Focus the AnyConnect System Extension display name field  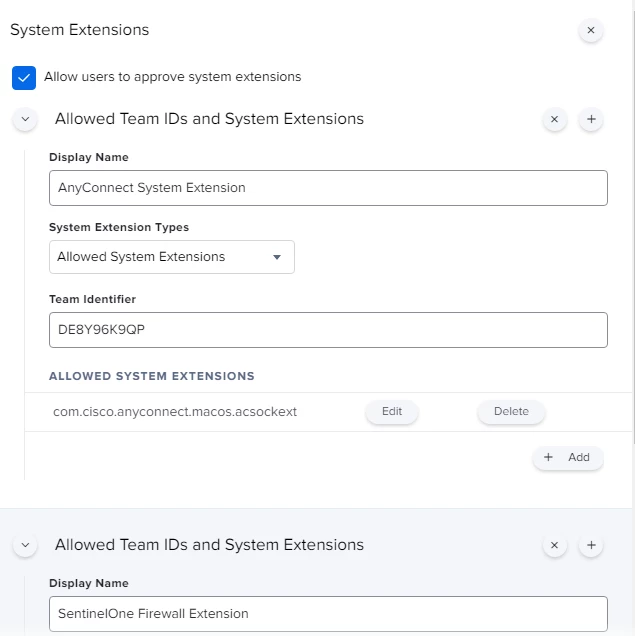coord(328,188)
